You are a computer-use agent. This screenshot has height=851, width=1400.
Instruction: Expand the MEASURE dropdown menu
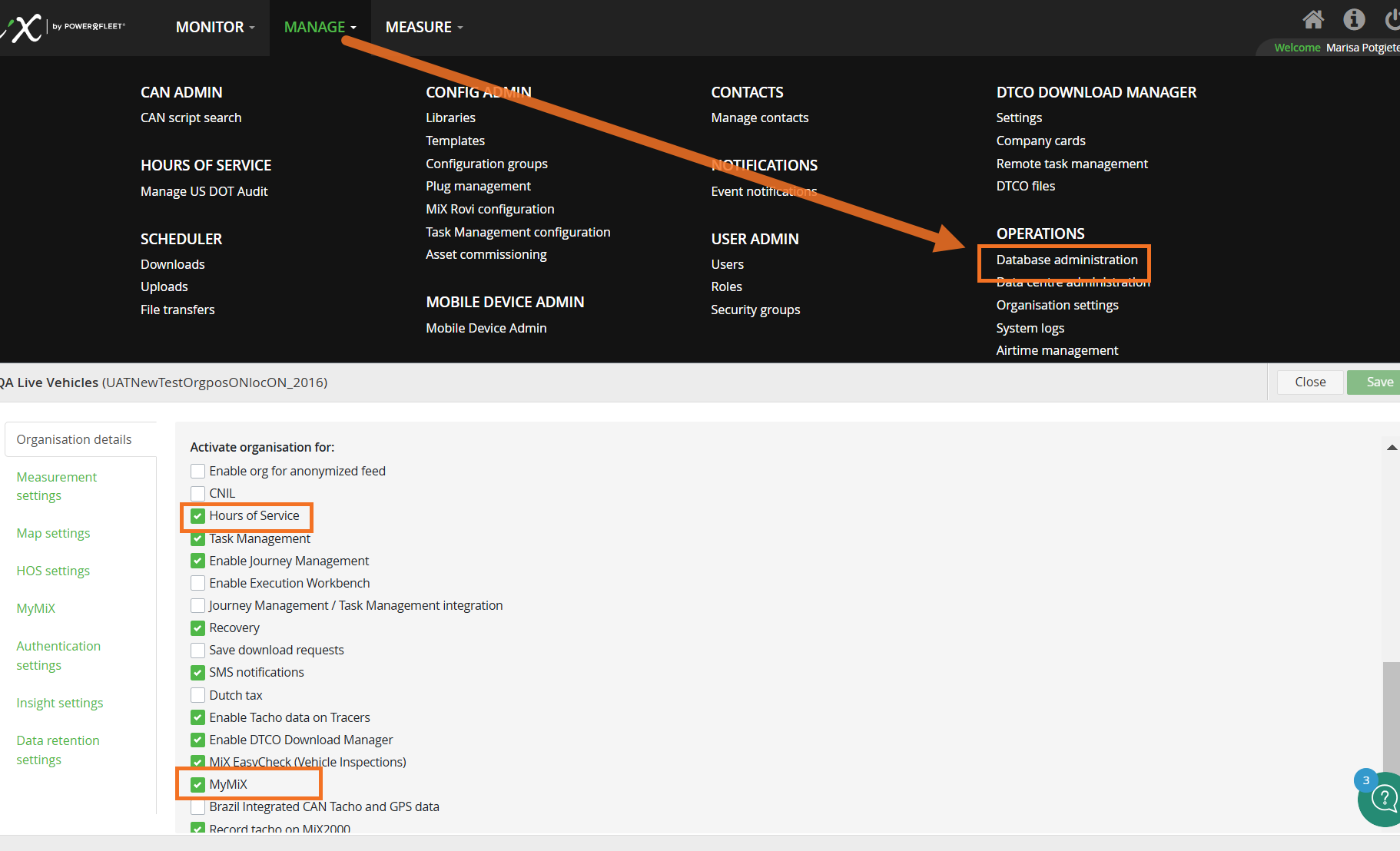click(x=424, y=27)
